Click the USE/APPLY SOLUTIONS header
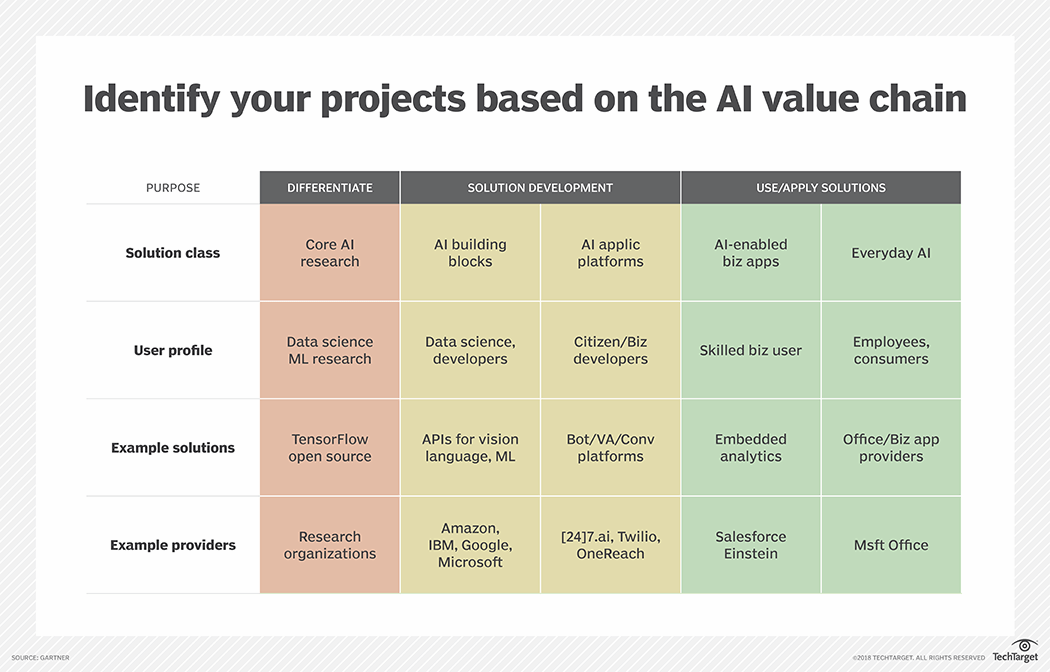The height and width of the screenshot is (672, 1050). (x=821, y=188)
